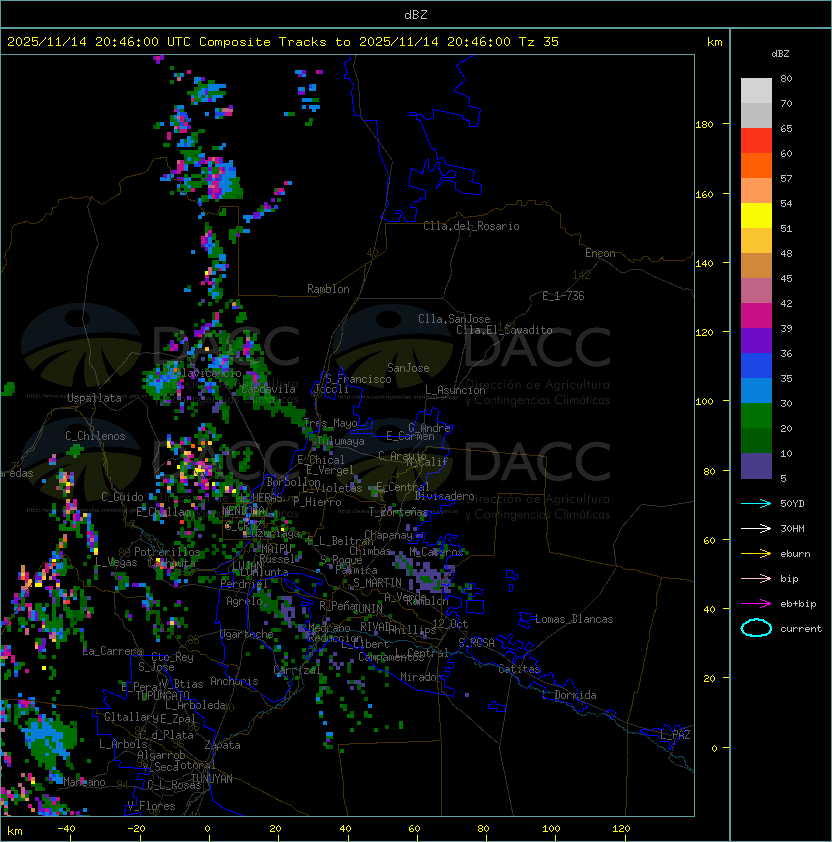Click the timestamp header text line

(283, 42)
